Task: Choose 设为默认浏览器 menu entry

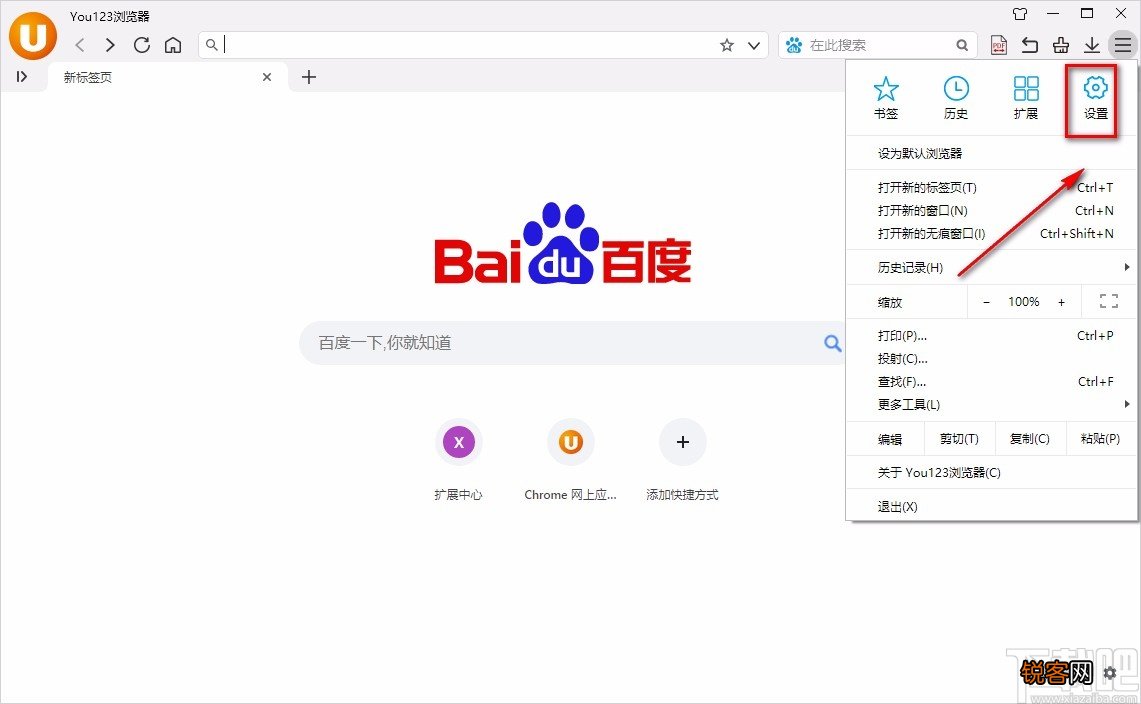Action: tap(991, 154)
